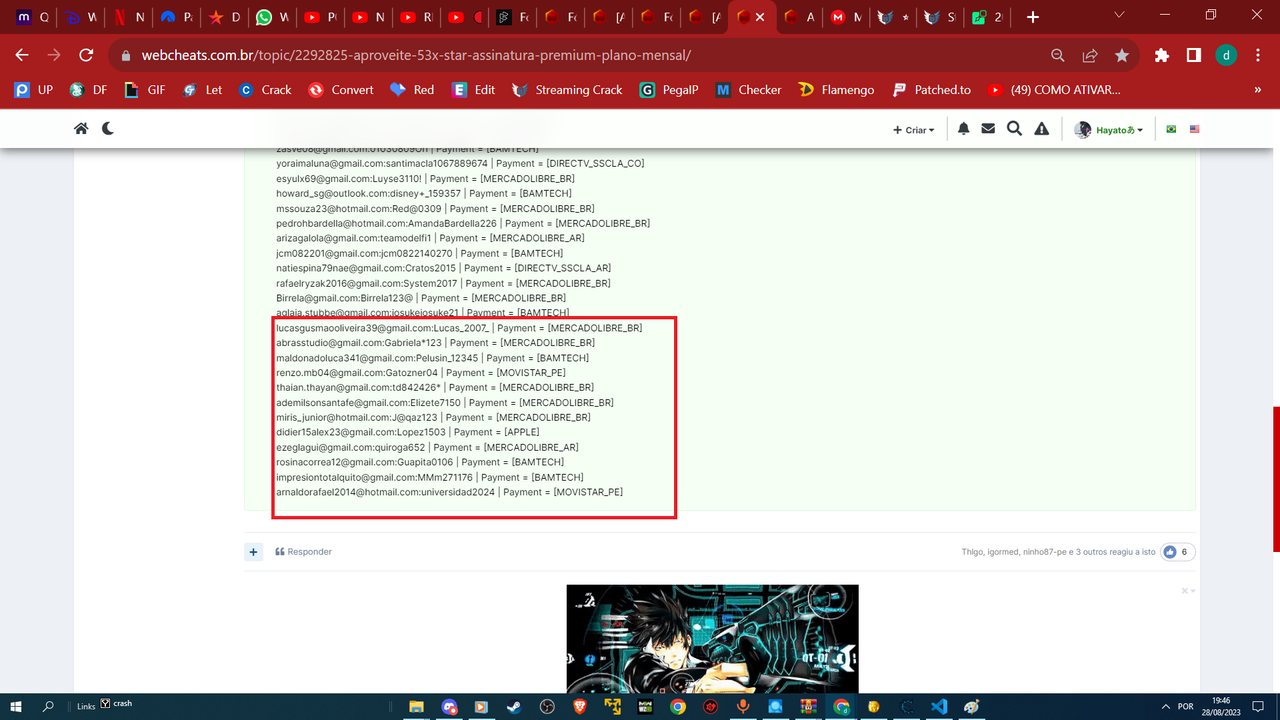The image size is (1280, 720).
Task: Go to the forum home page icon
Action: pos(81,128)
